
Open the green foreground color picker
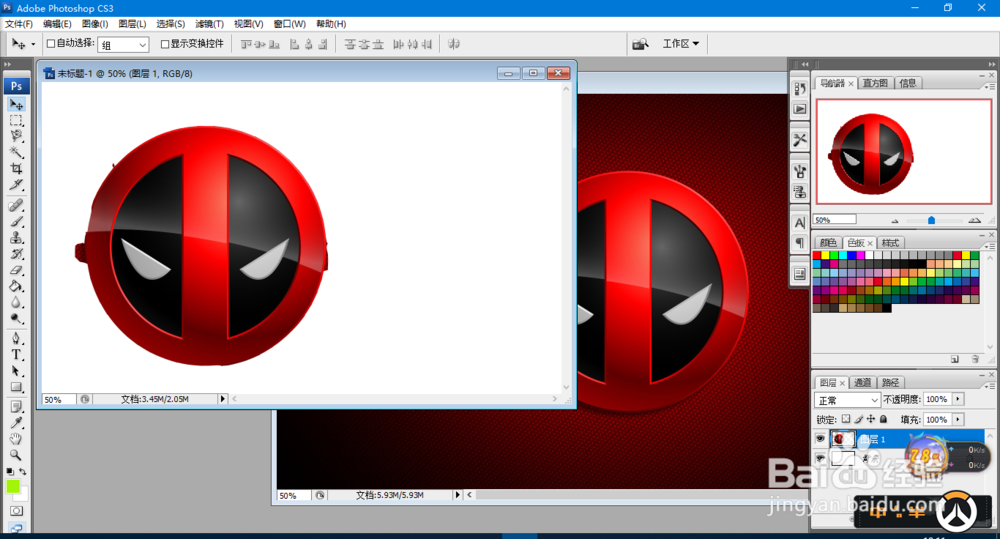12,486
